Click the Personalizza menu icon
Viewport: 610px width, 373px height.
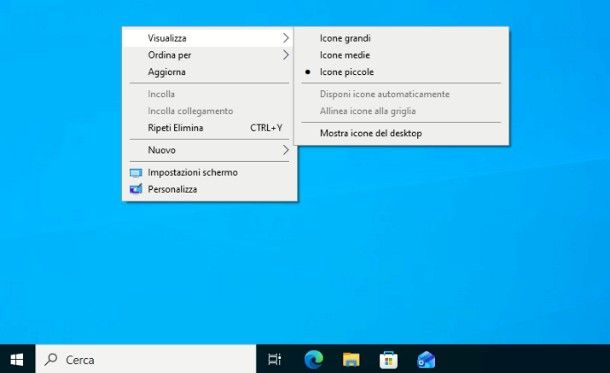point(136,189)
